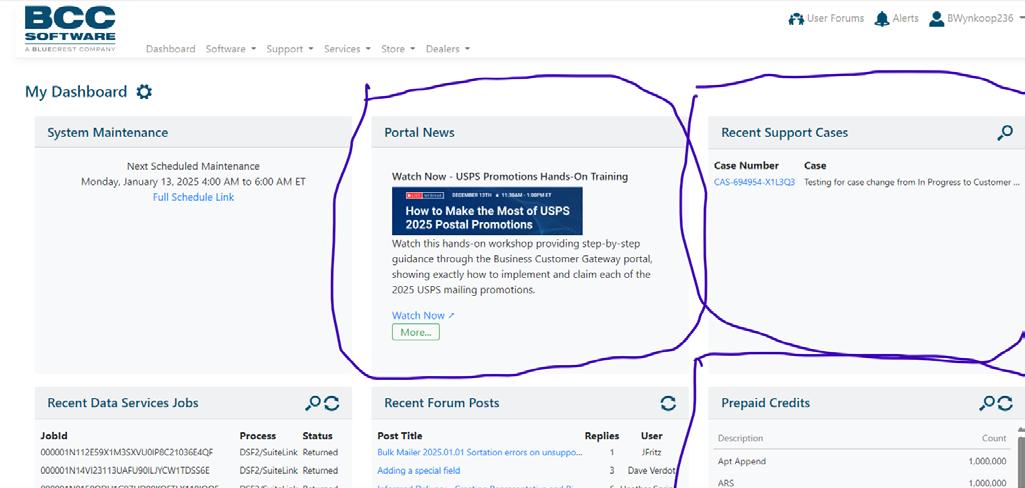This screenshot has width=1025, height=488.
Task: Refresh the Recent Data Services Jobs panel
Action: coord(331,403)
